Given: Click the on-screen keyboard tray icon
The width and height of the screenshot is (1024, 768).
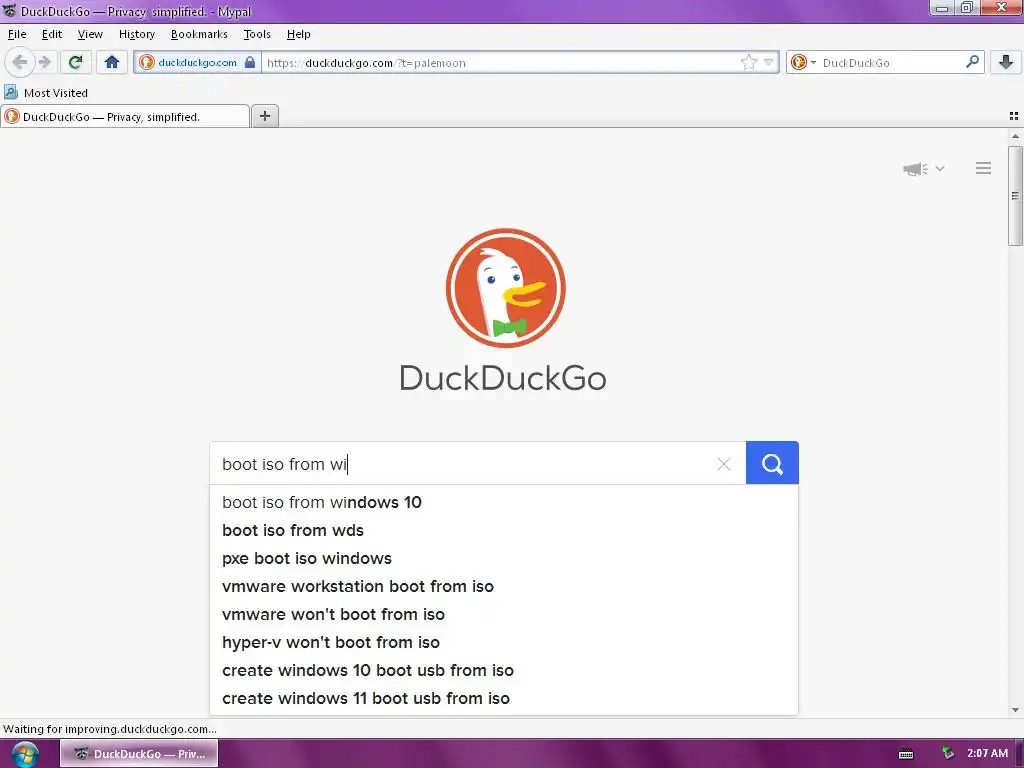Looking at the screenshot, I should (x=906, y=754).
